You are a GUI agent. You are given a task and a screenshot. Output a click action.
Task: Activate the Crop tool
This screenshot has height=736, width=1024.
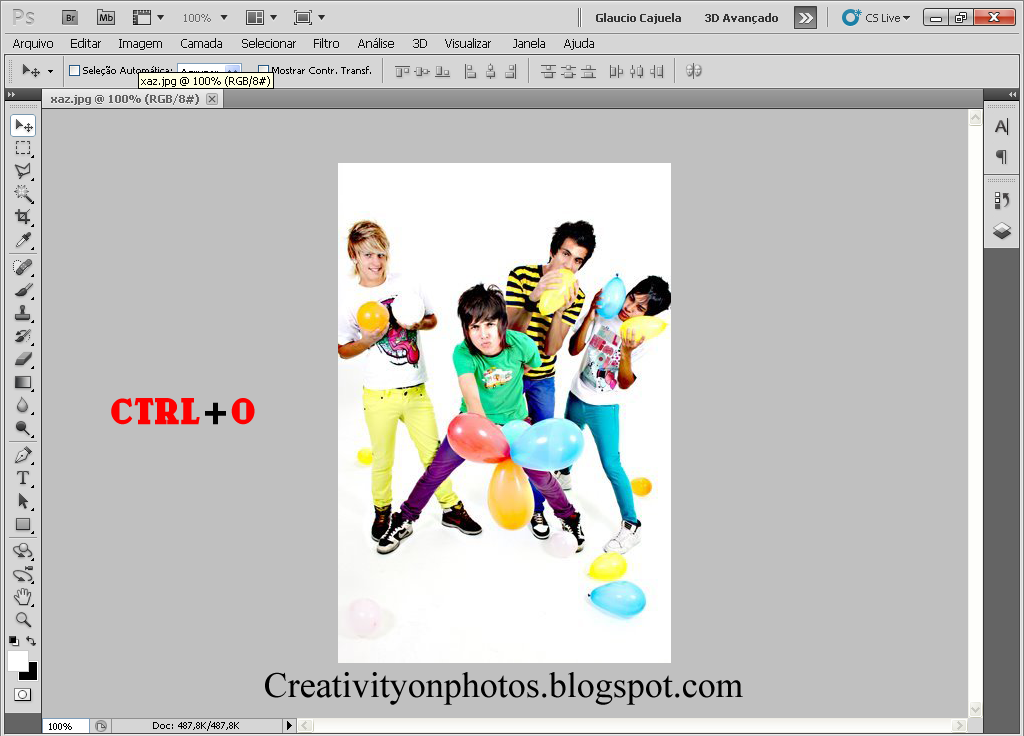pyautogui.click(x=23, y=217)
